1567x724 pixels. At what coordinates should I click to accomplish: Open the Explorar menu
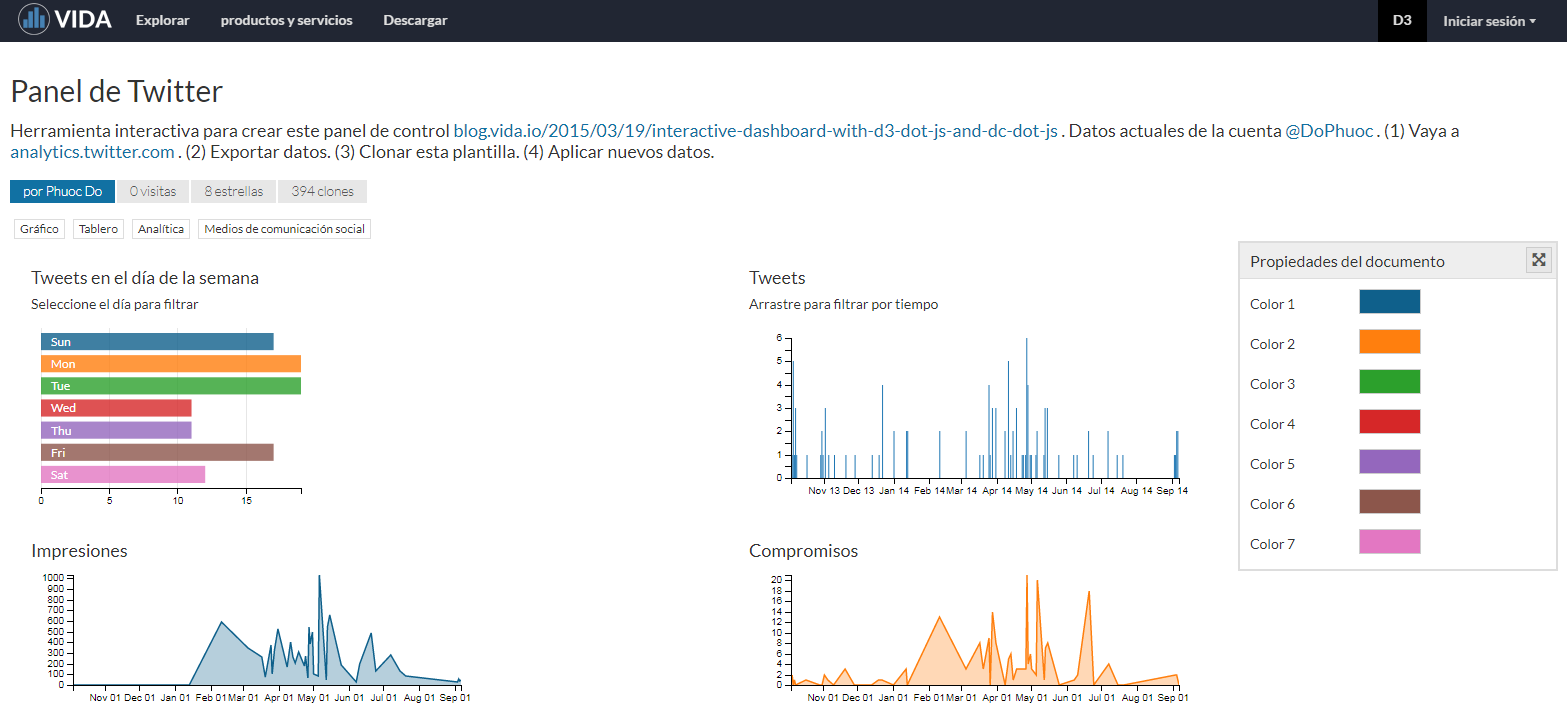coord(162,21)
